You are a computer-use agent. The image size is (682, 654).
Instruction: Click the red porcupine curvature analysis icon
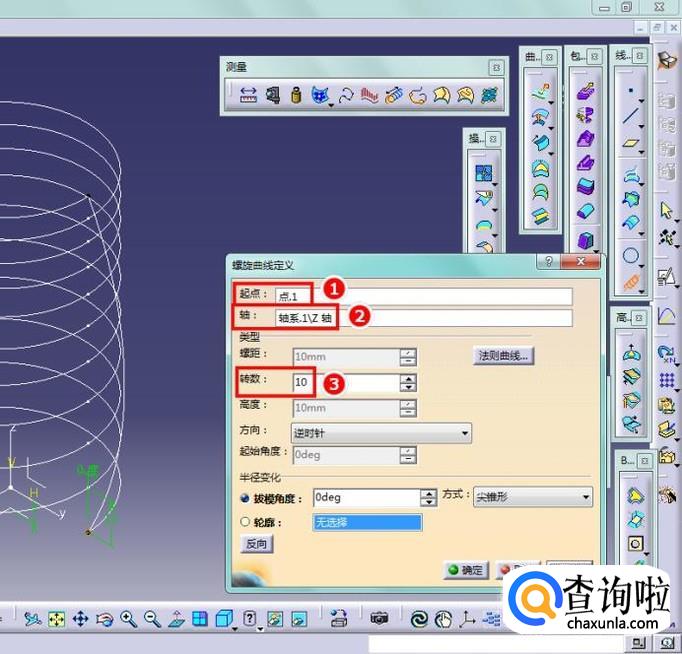(370, 95)
